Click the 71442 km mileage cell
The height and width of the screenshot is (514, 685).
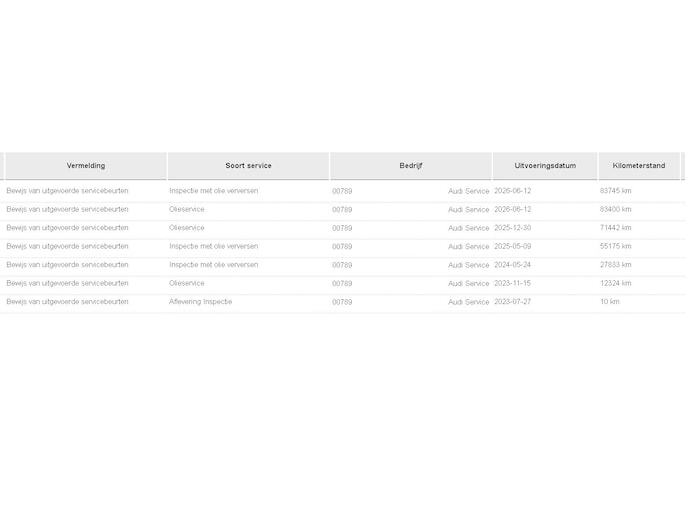coord(616,228)
